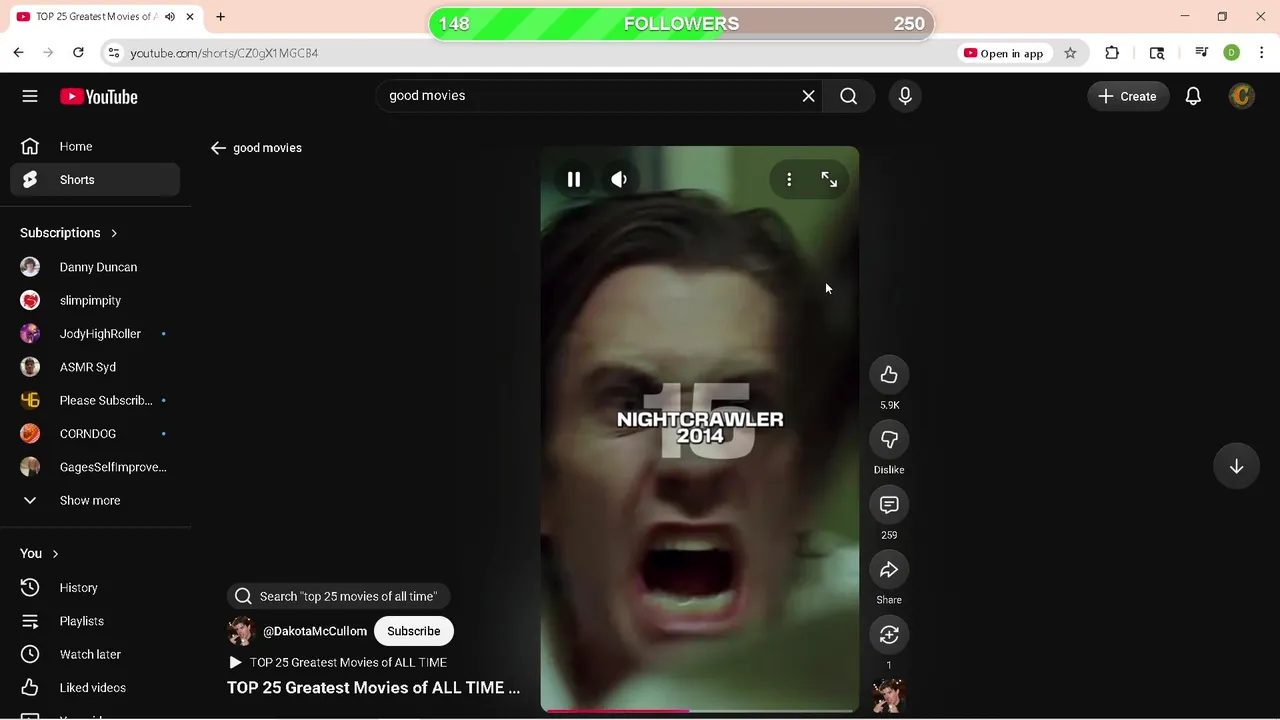Screen dimensions: 1280x720
Task: Open a new browser tab
Action: (220, 17)
